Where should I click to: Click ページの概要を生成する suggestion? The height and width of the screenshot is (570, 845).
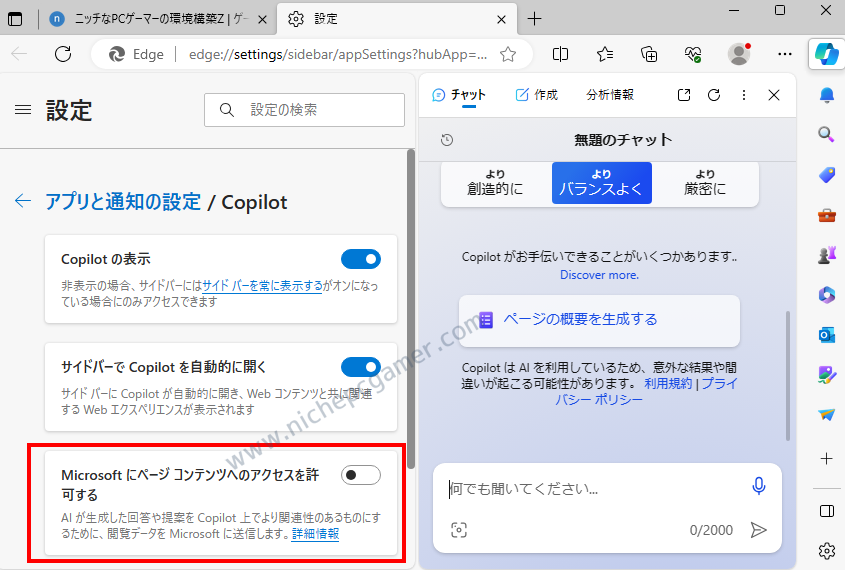coord(599,320)
